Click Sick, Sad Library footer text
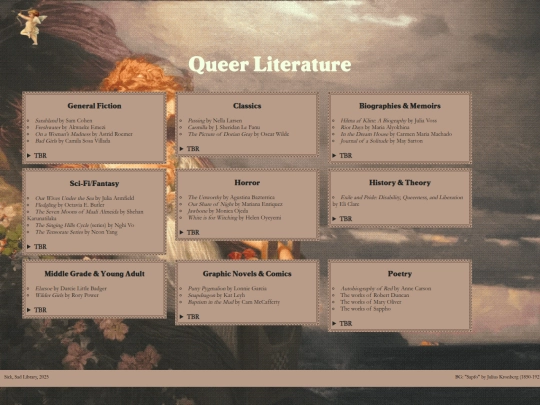Viewport: 540px width, 405px height. [x=27, y=377]
